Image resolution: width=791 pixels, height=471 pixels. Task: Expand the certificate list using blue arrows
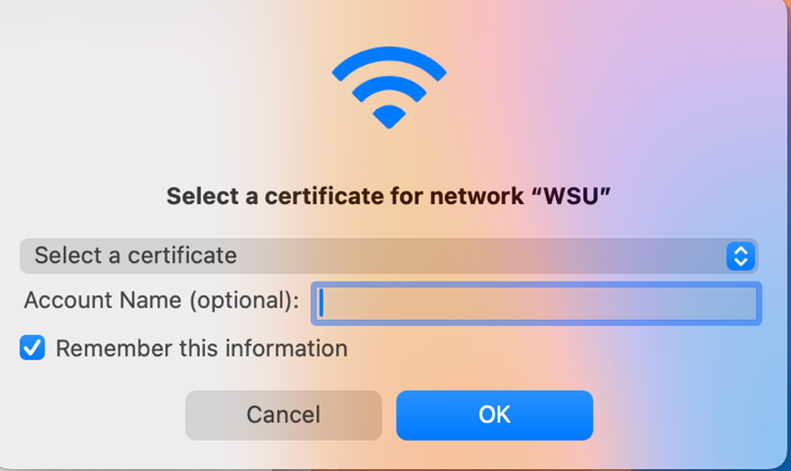pyautogui.click(x=740, y=256)
